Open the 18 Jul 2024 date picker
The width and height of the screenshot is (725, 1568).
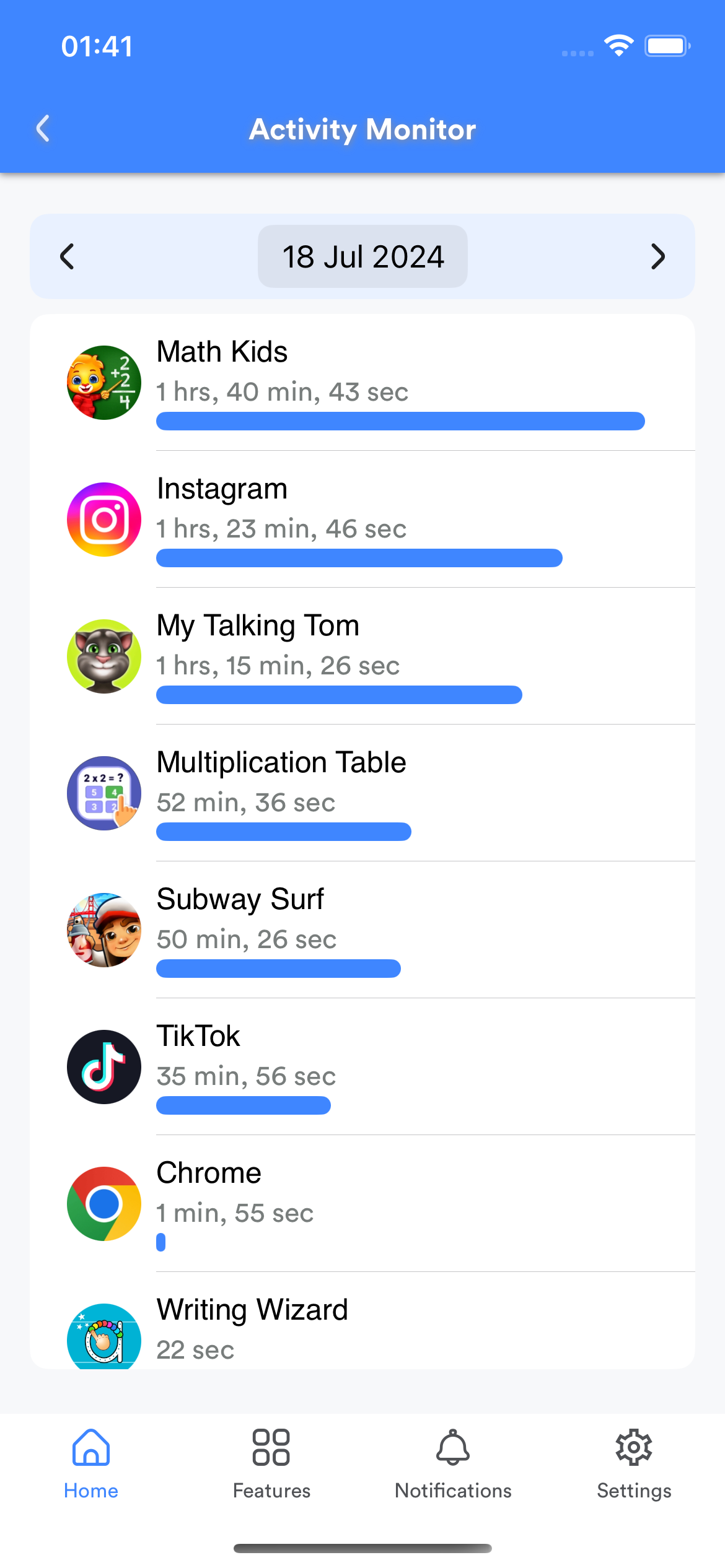click(362, 256)
